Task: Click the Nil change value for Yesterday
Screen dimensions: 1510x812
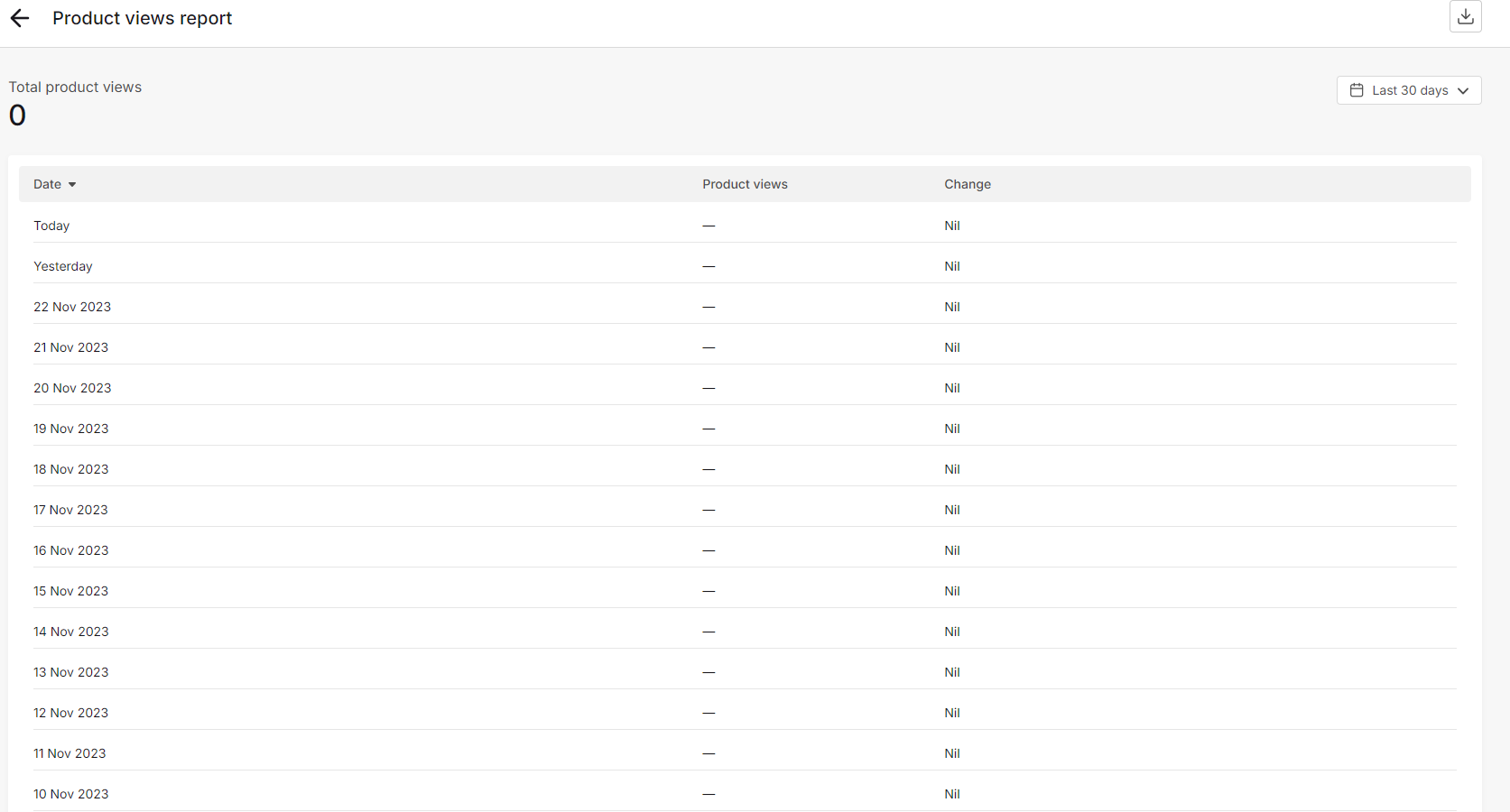Action: (952, 266)
